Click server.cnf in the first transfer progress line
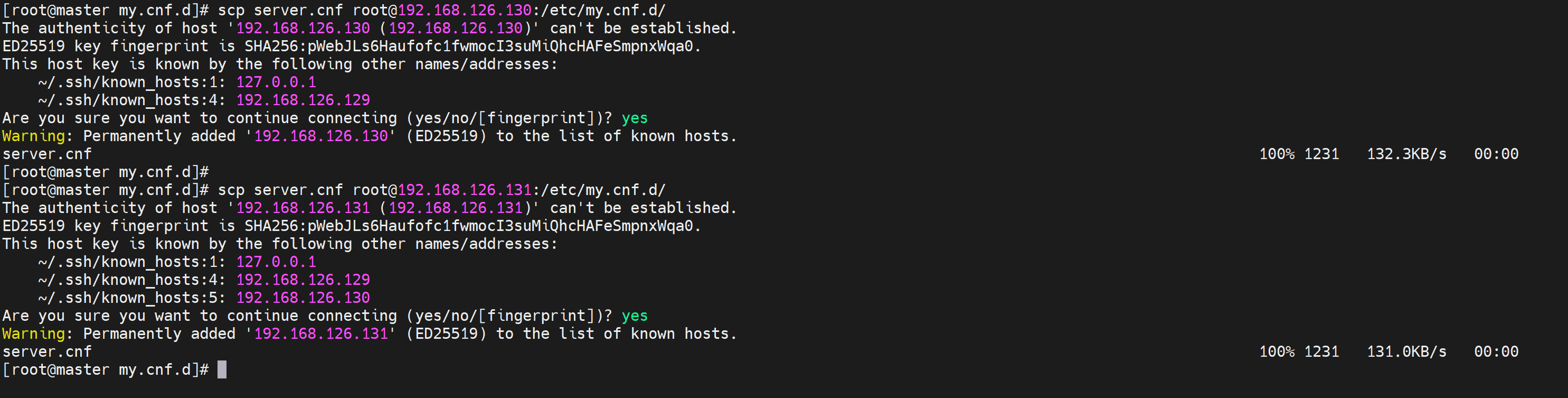The width and height of the screenshot is (1568, 398). [47, 154]
